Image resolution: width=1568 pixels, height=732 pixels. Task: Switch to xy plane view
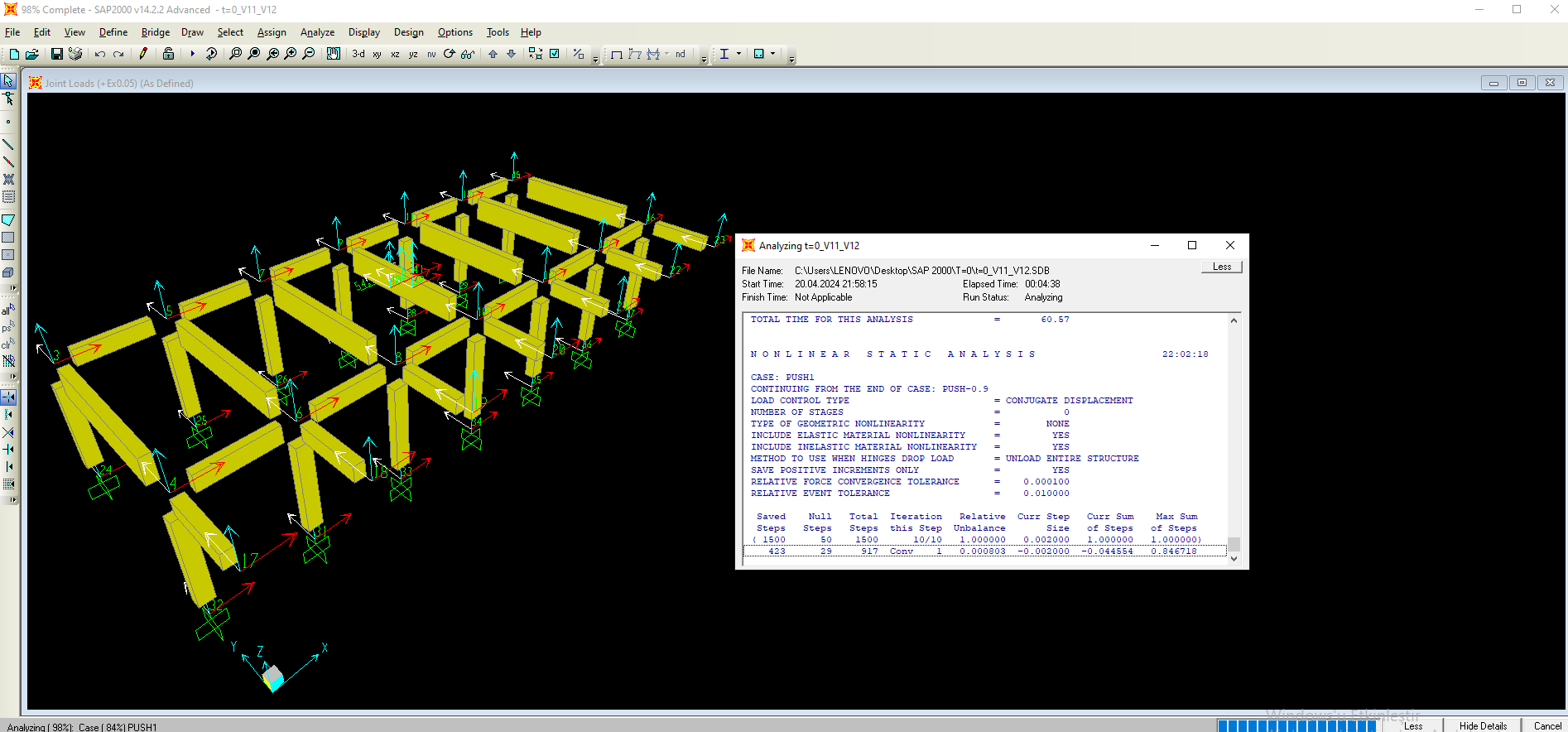[x=377, y=54]
